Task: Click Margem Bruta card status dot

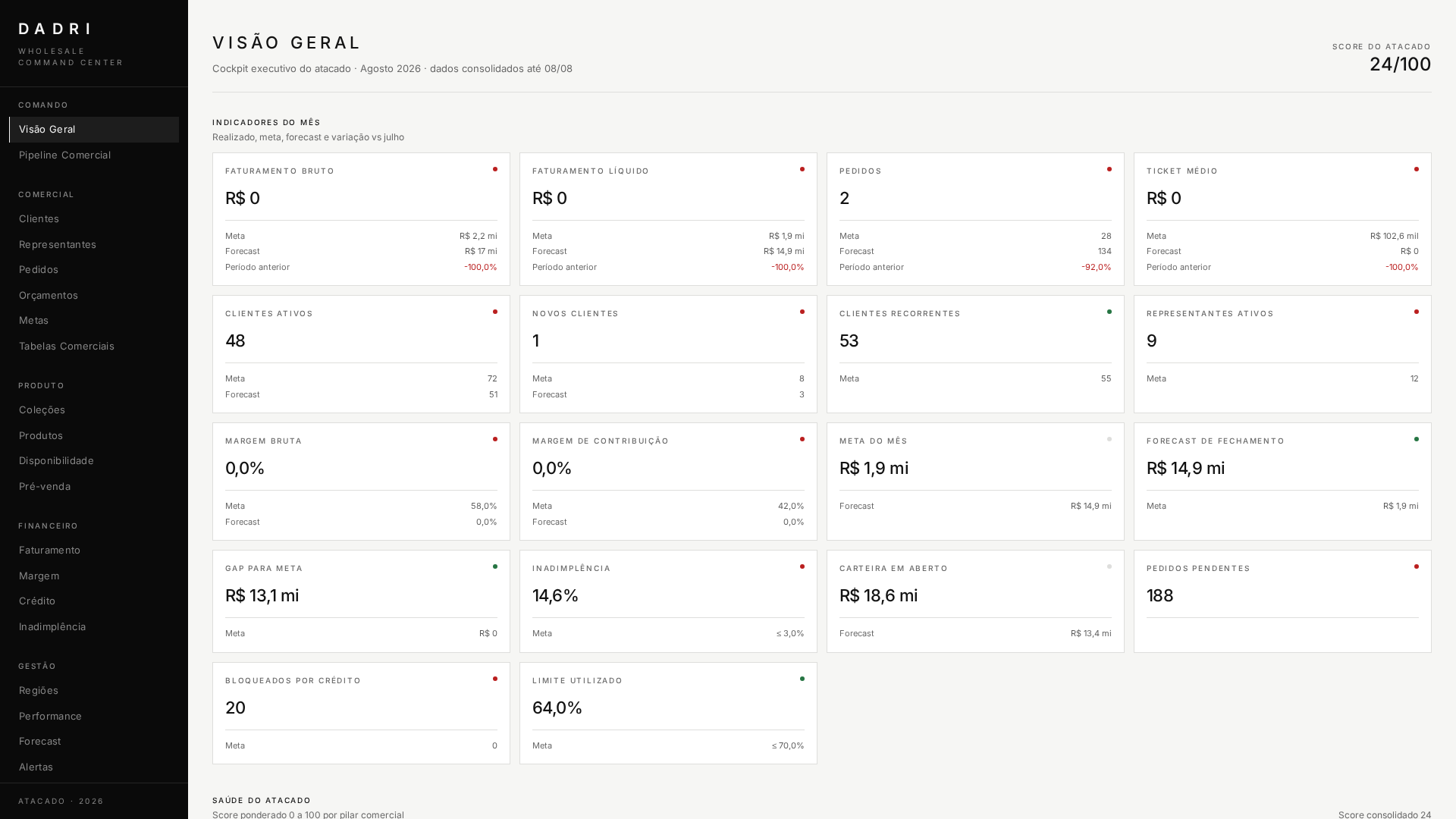Action: (495, 439)
